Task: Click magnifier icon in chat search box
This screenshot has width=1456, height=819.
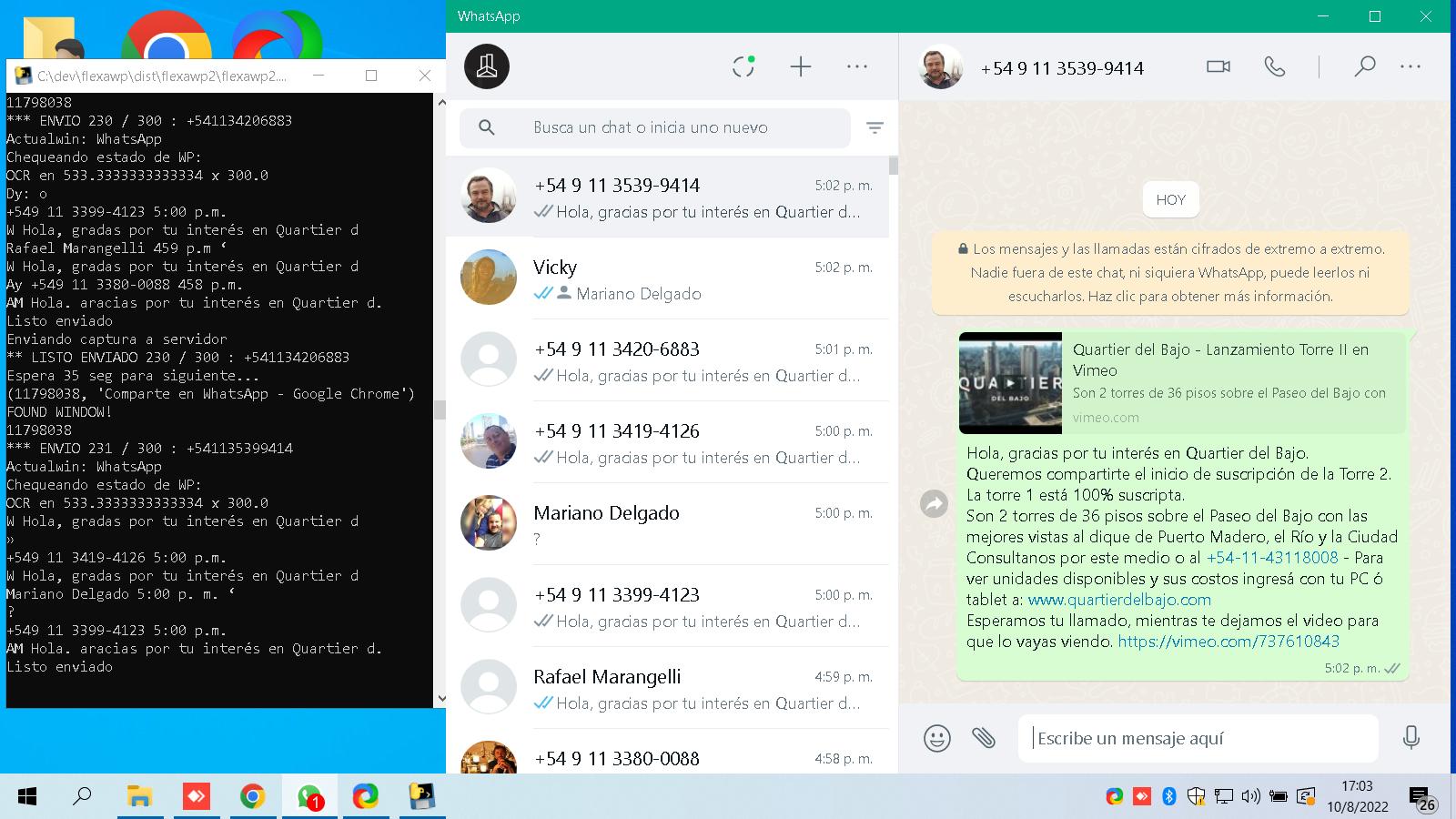Action: pos(487,127)
